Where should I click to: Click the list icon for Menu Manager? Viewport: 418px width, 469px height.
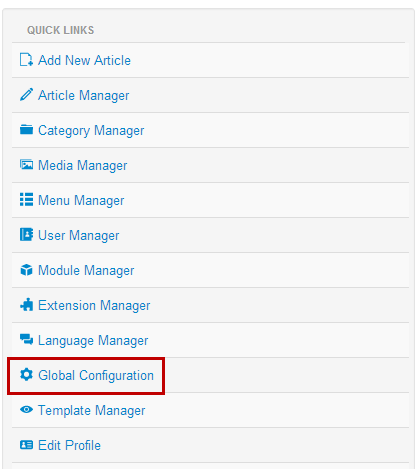[26, 200]
